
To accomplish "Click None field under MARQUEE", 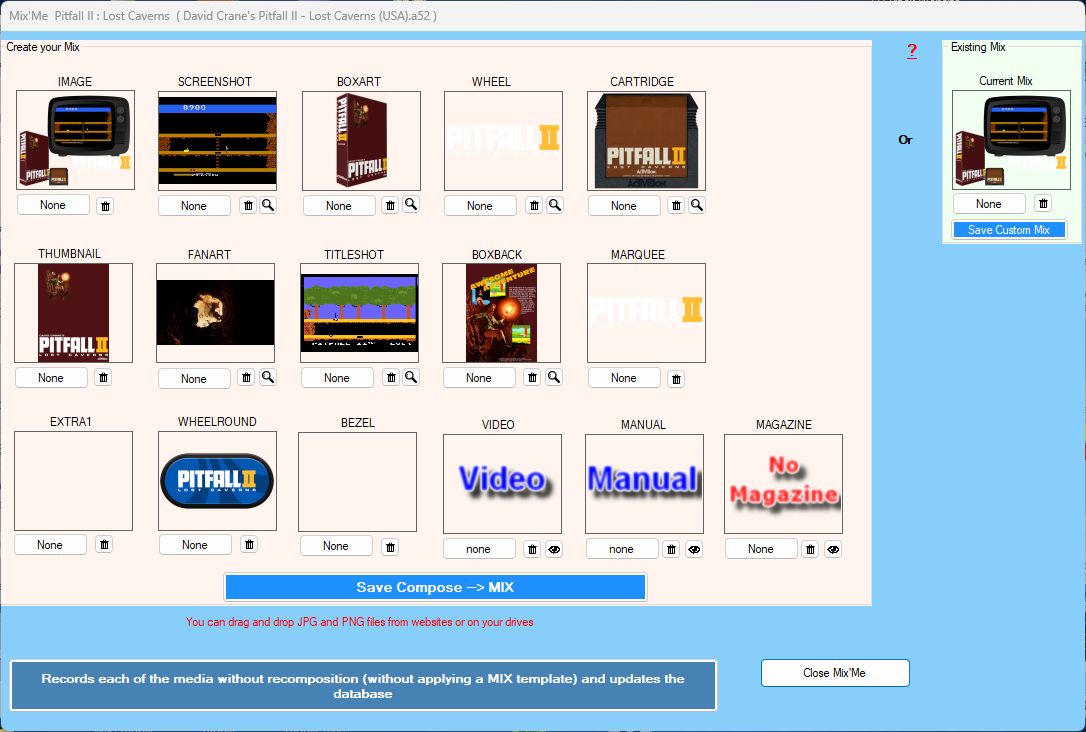I will tap(624, 377).
